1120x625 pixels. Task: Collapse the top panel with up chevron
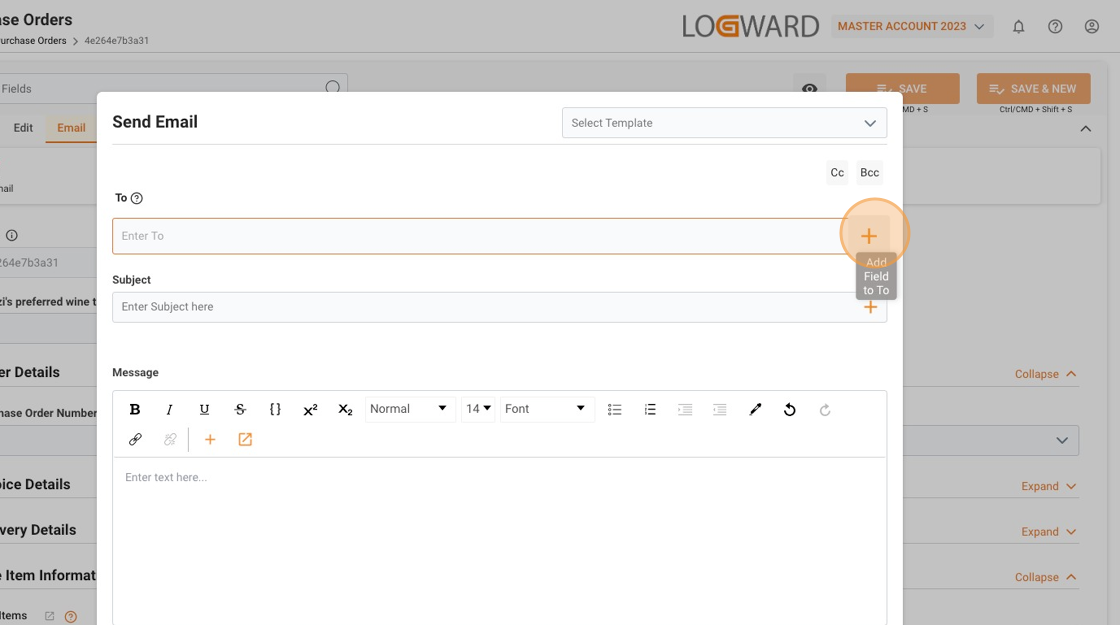[1086, 129]
